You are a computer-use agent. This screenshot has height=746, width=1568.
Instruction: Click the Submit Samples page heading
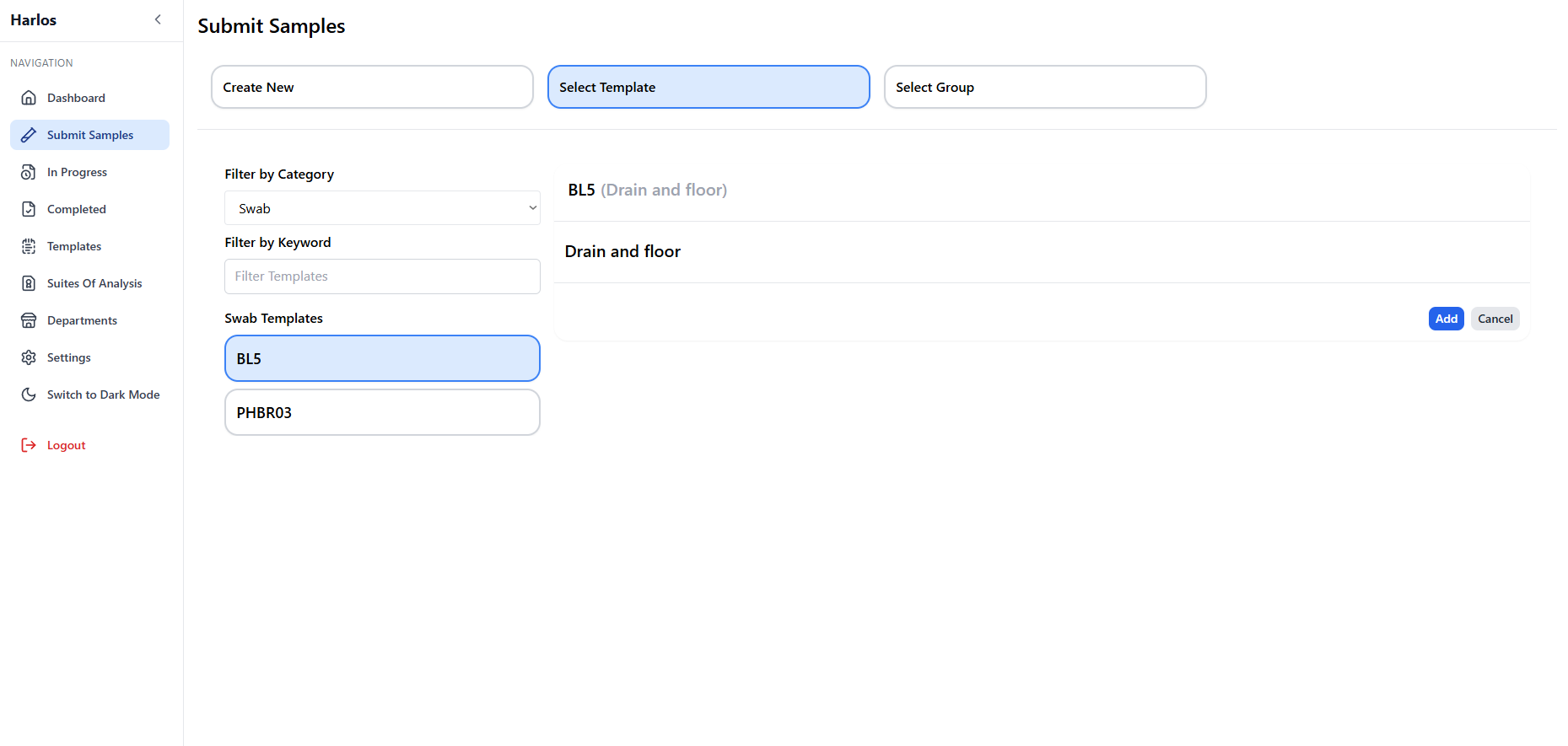coord(272,26)
